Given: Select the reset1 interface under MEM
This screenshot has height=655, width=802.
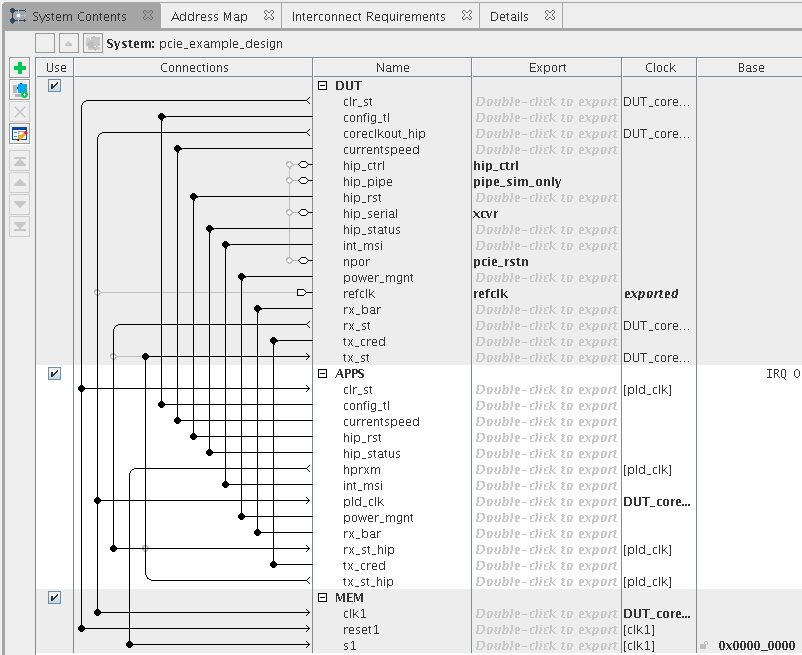Looking at the screenshot, I should pyautogui.click(x=361, y=629).
